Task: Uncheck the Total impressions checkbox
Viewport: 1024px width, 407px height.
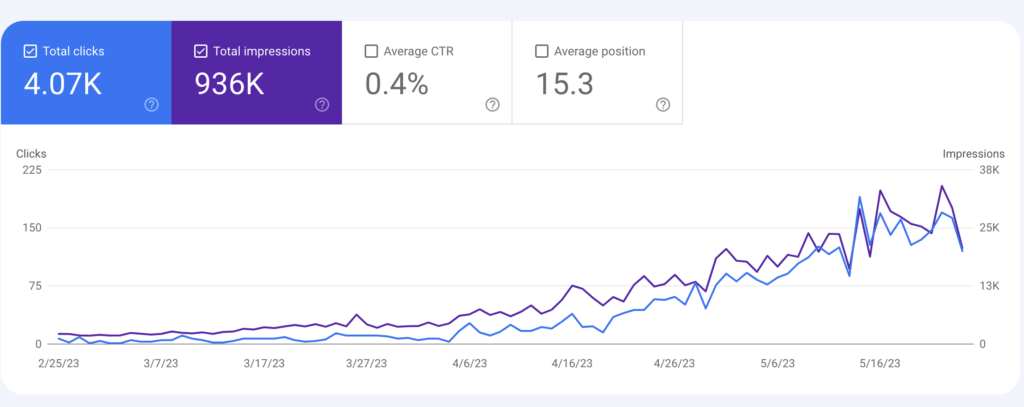Action: tap(200, 51)
